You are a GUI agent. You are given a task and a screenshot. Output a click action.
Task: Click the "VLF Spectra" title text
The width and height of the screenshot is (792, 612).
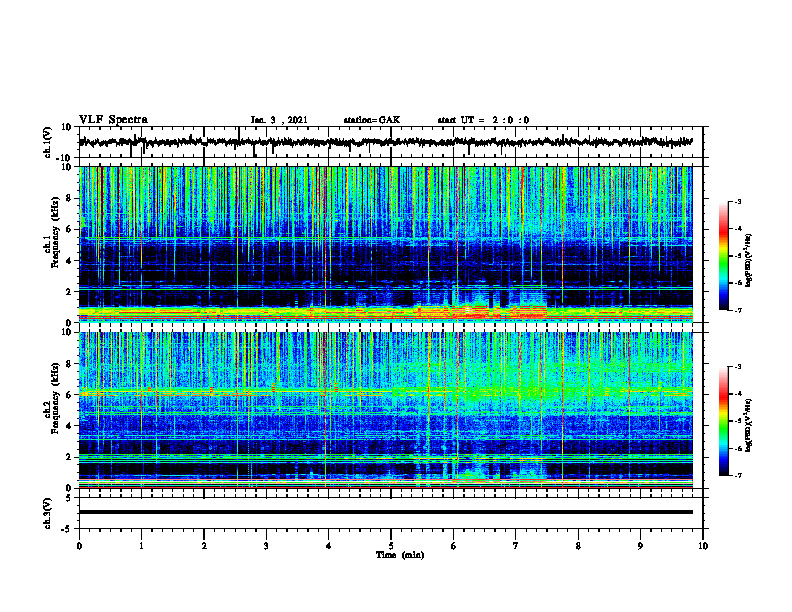click(113, 120)
